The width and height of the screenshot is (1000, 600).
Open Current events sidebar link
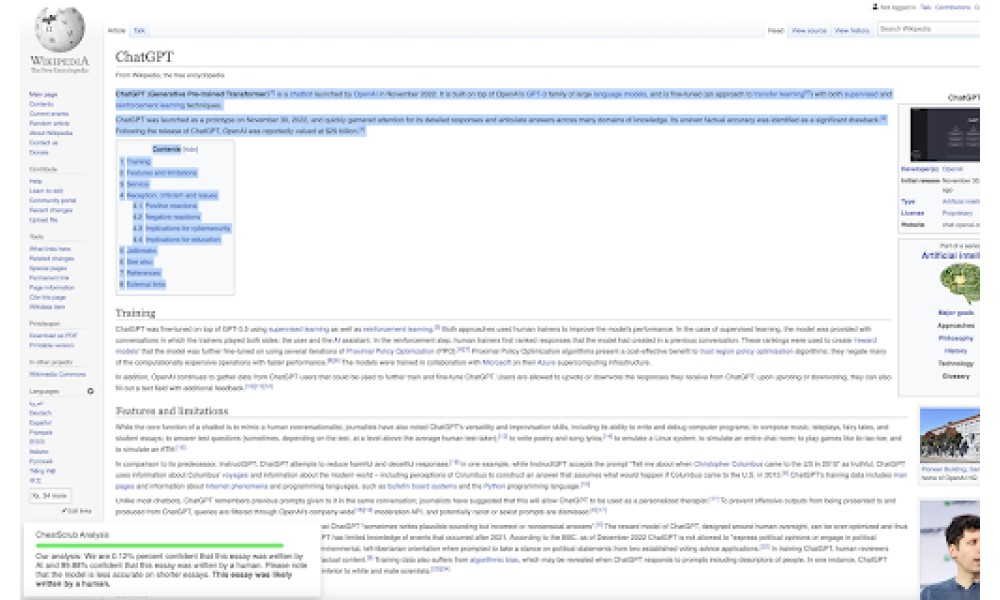tap(48, 113)
